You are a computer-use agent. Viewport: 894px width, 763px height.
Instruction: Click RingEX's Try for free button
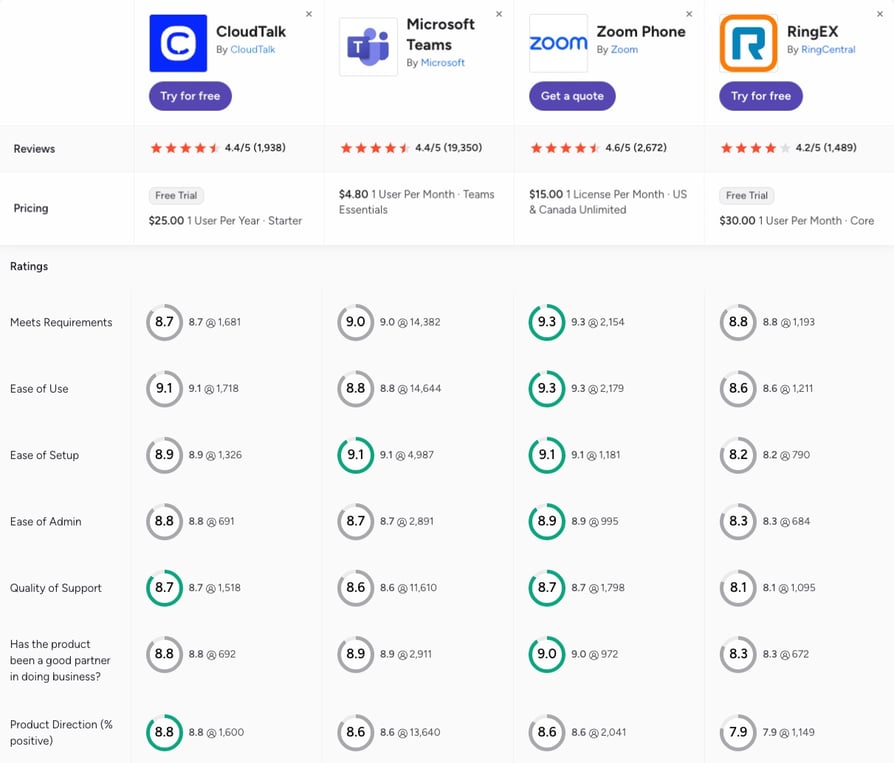click(761, 96)
